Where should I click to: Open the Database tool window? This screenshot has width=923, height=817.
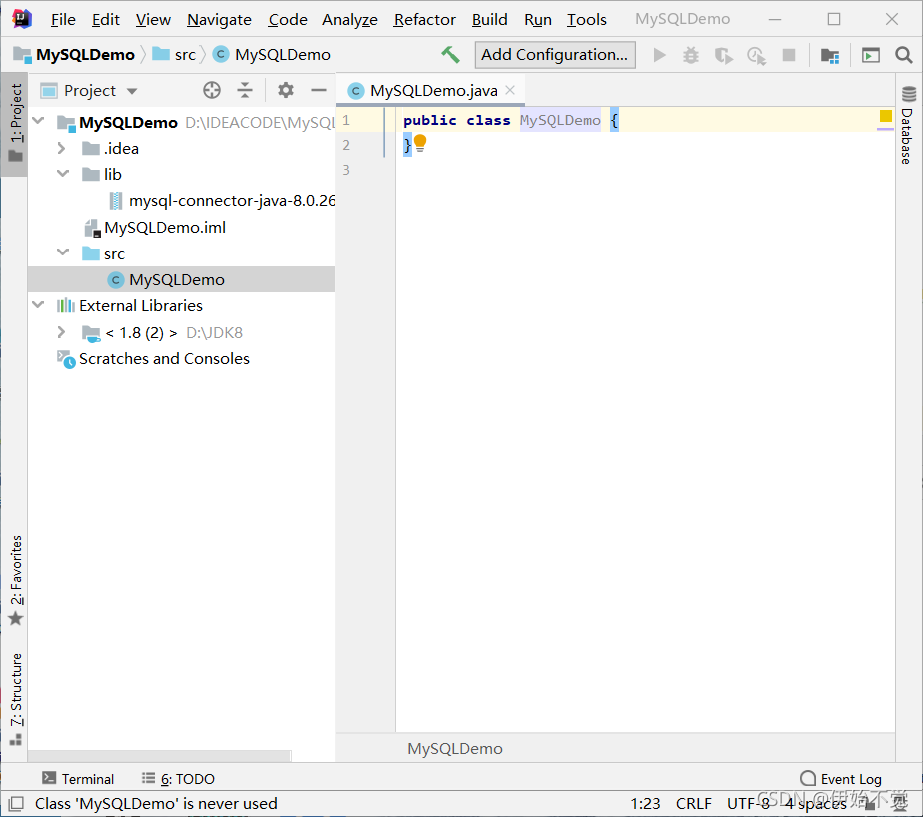click(x=908, y=125)
